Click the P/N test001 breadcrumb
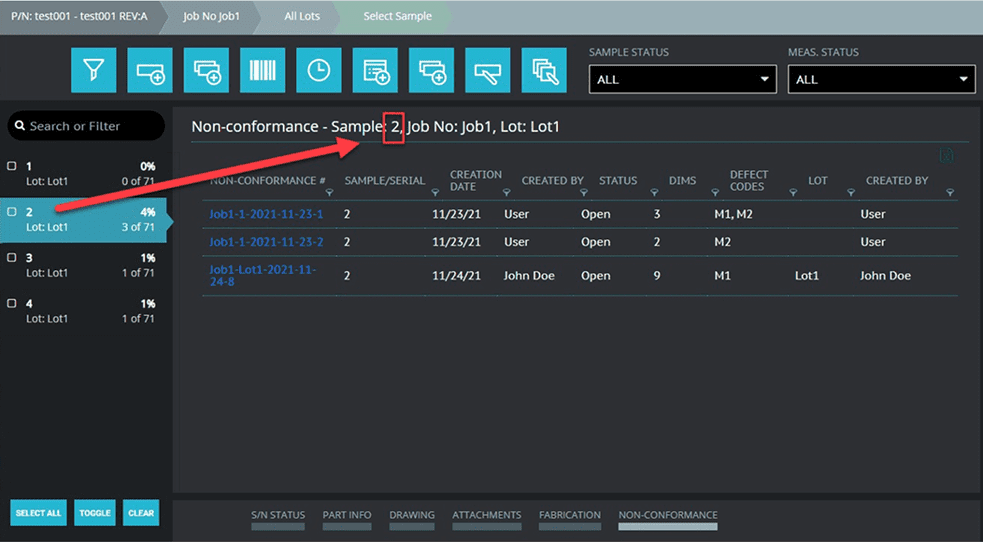 coord(80,16)
